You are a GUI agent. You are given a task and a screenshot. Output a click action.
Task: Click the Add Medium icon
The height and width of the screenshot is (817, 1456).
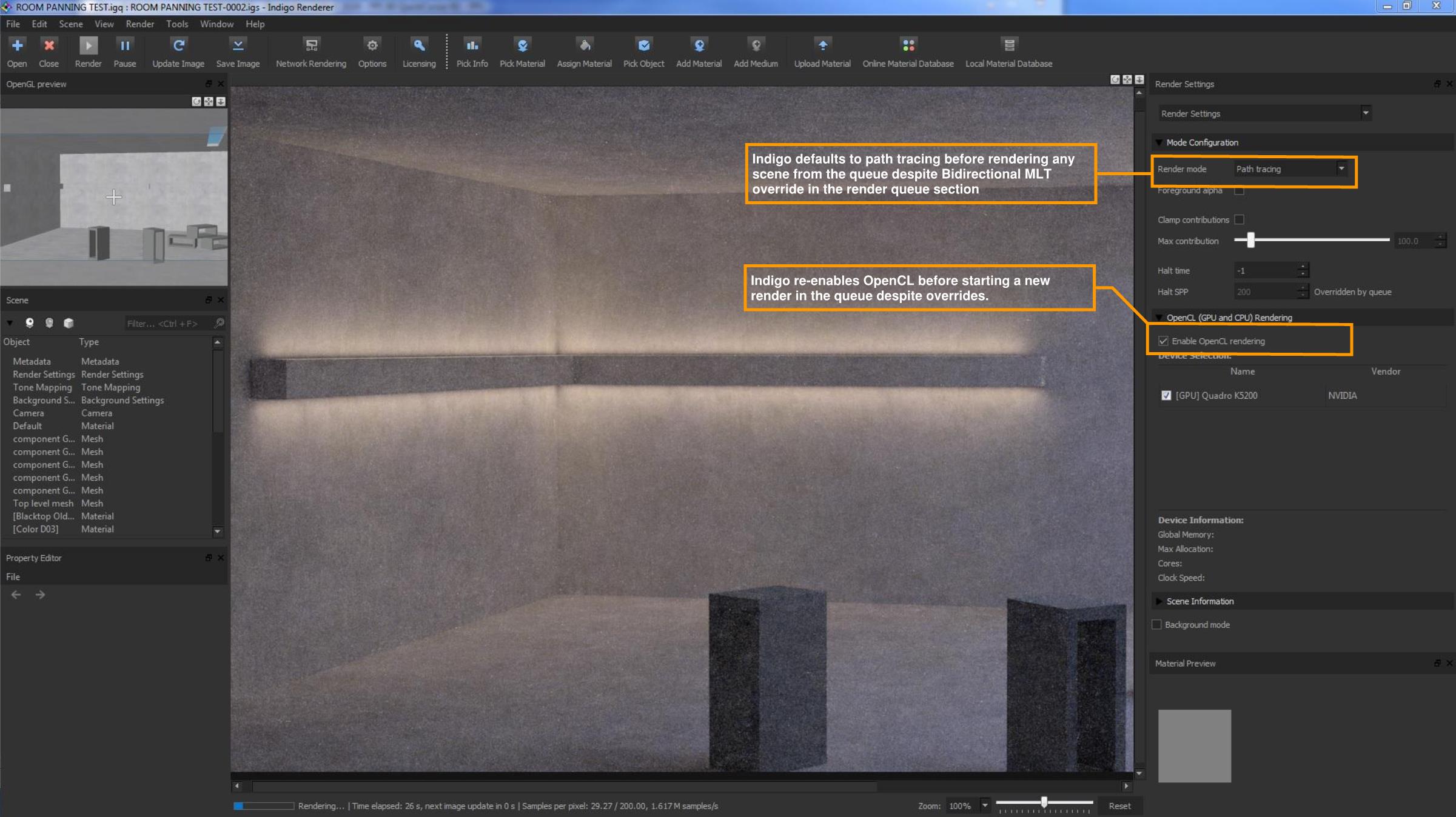pyautogui.click(x=755, y=46)
